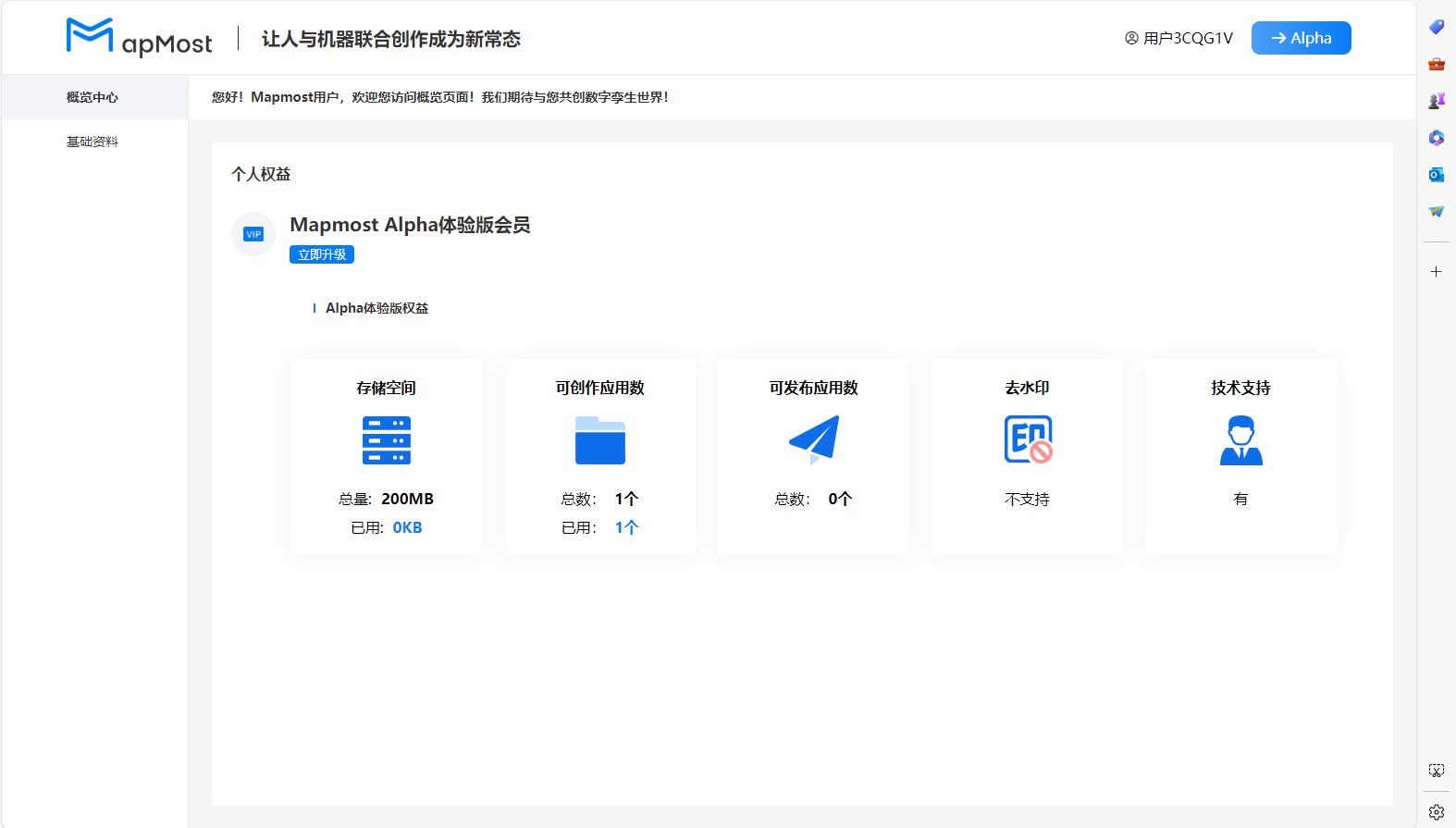
Task: Click the 去水印 card title
Action: point(1028,388)
